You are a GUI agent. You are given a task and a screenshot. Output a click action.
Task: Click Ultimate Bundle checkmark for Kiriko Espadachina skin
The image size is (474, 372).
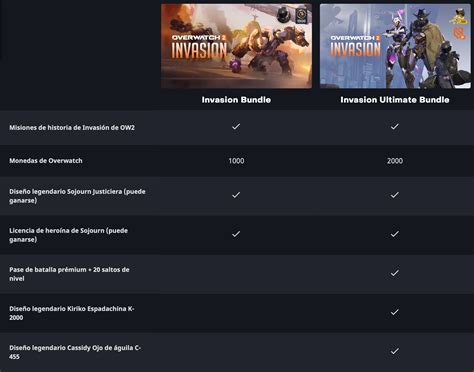tap(395, 312)
